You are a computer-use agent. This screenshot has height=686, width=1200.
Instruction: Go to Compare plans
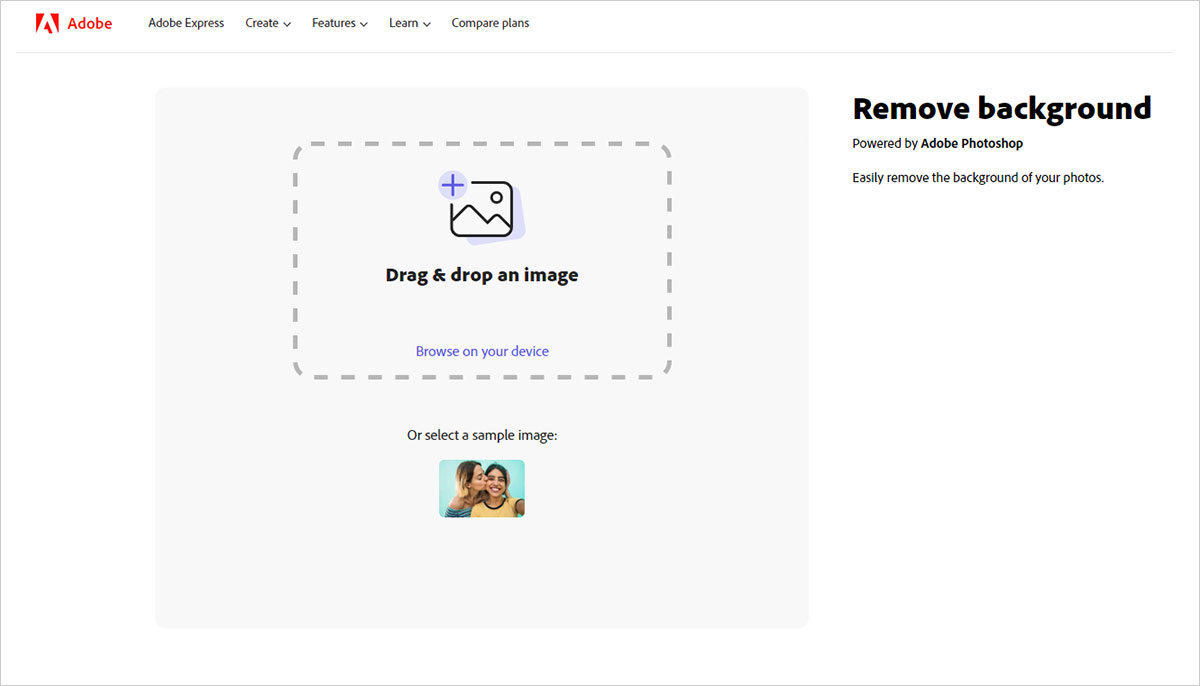(490, 23)
